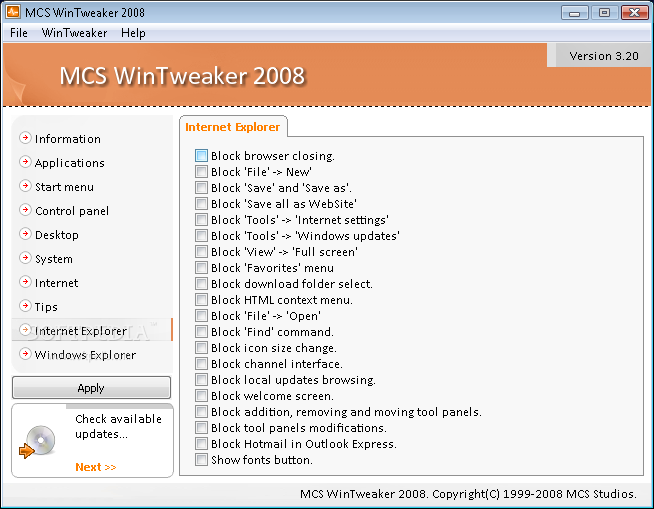The image size is (654, 509).
Task: Enable Block 'Favorites' menu
Action: tap(201, 267)
